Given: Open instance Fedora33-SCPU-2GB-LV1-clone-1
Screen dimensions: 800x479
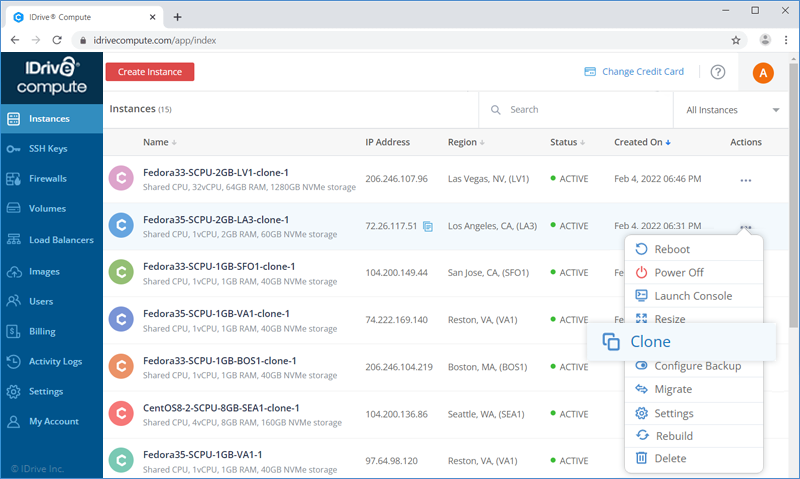Looking at the screenshot, I should pos(215,172).
